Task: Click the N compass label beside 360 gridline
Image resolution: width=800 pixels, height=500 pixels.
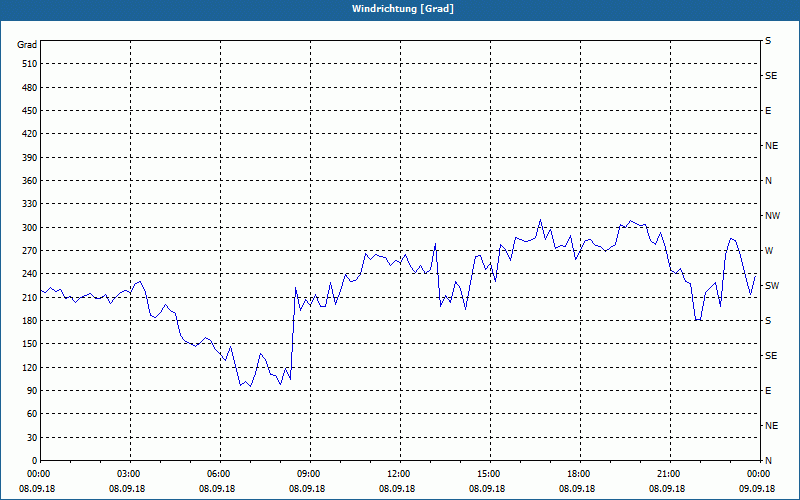Action: [768, 181]
